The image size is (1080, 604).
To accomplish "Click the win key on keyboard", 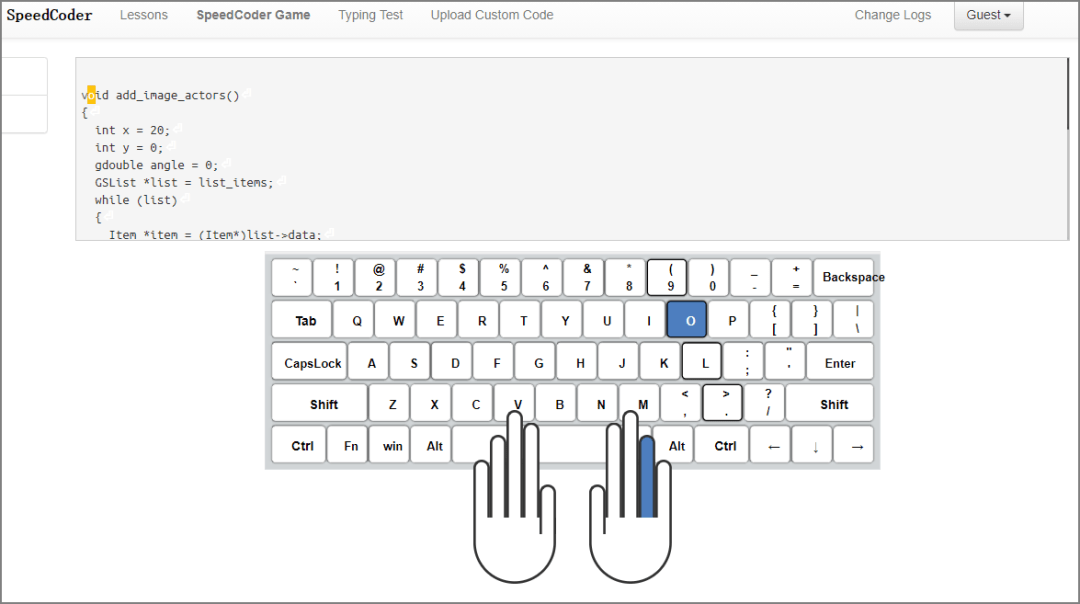I will tap(392, 446).
